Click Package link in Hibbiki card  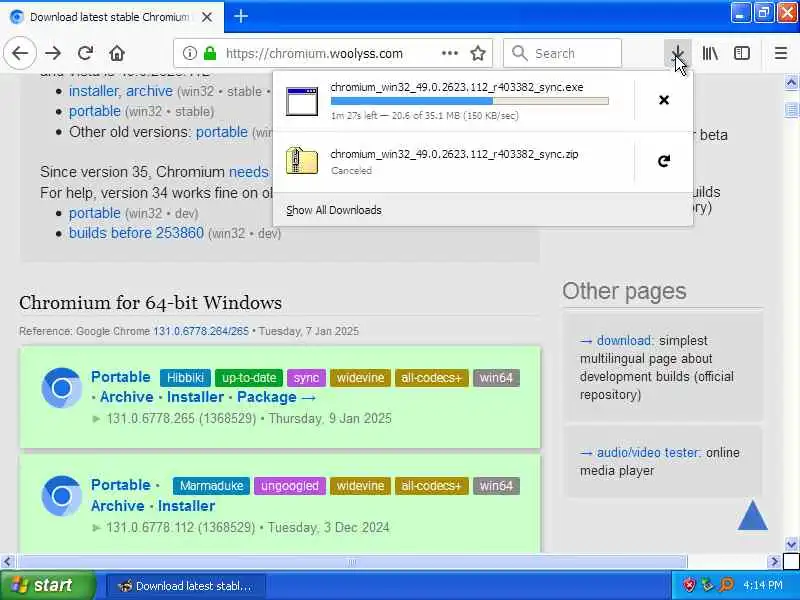pos(276,397)
